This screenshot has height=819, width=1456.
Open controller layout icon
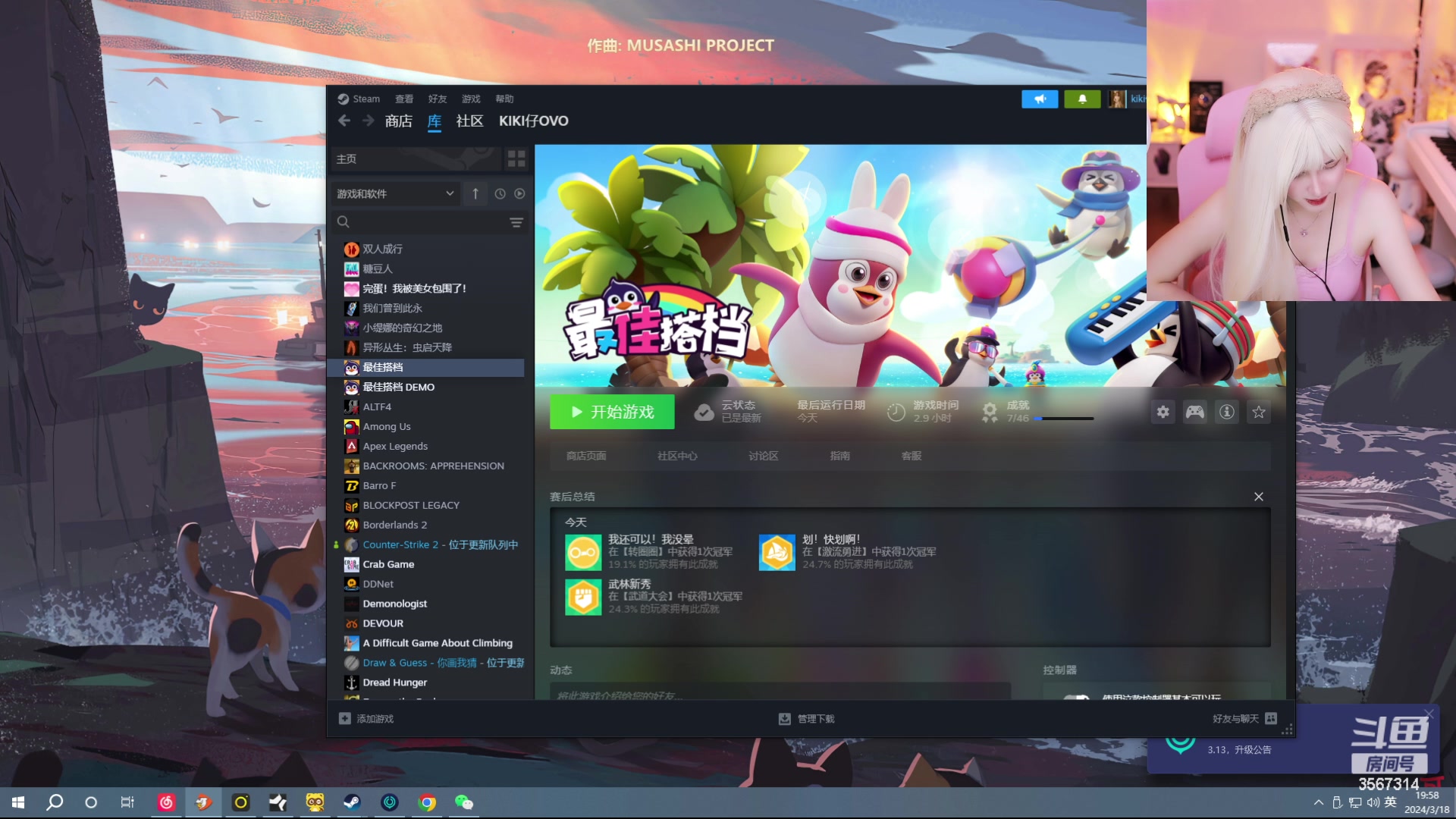(x=1195, y=412)
